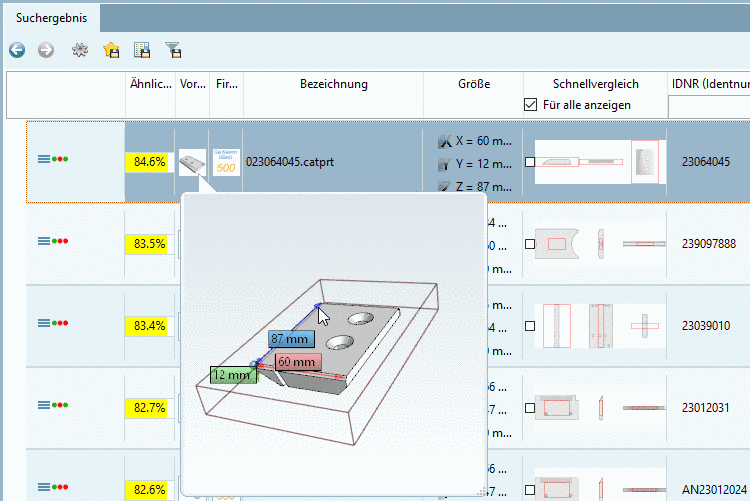Click the Fir... column header
750x501 pixels.
[227, 84]
